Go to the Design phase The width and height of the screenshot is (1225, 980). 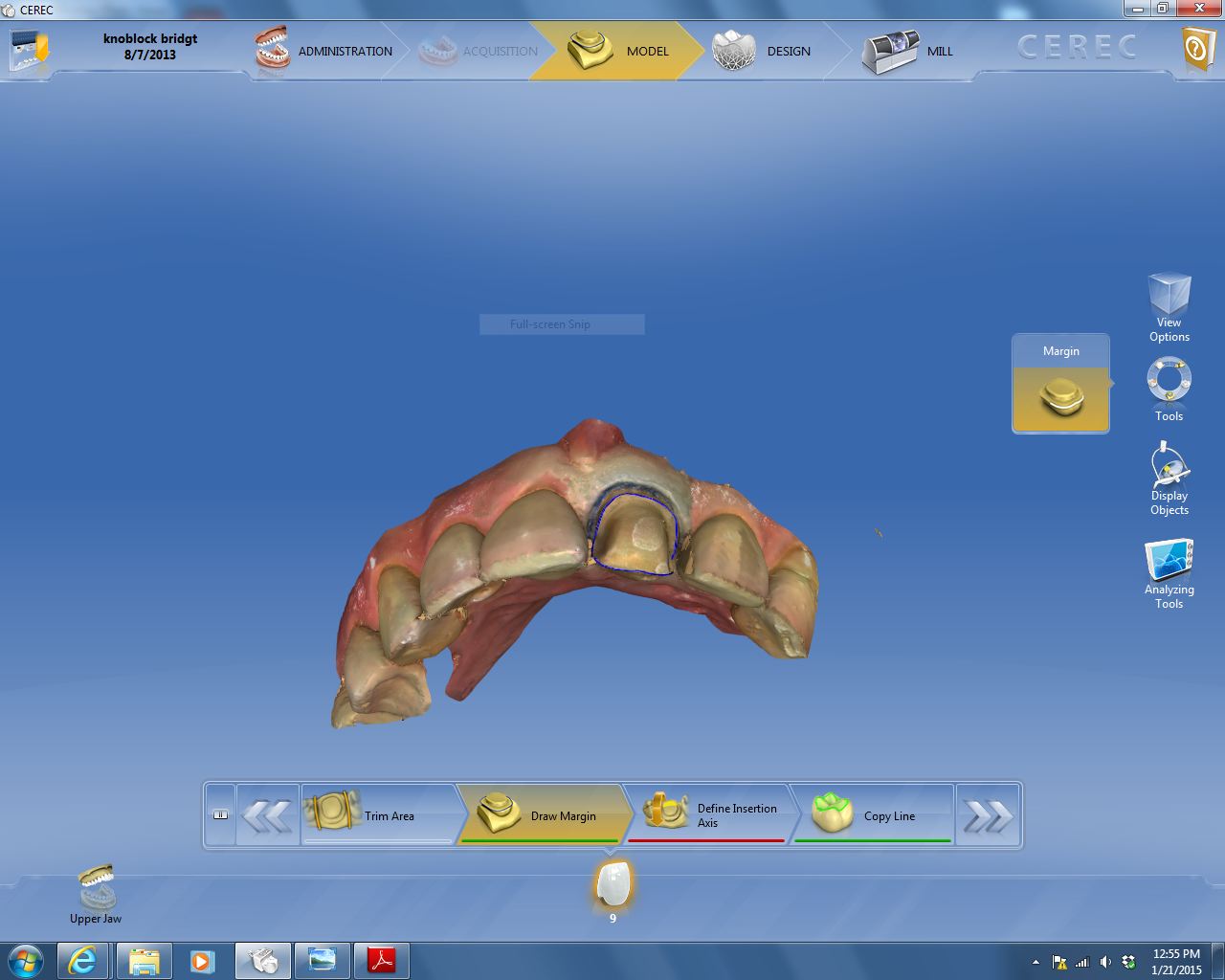click(764, 51)
